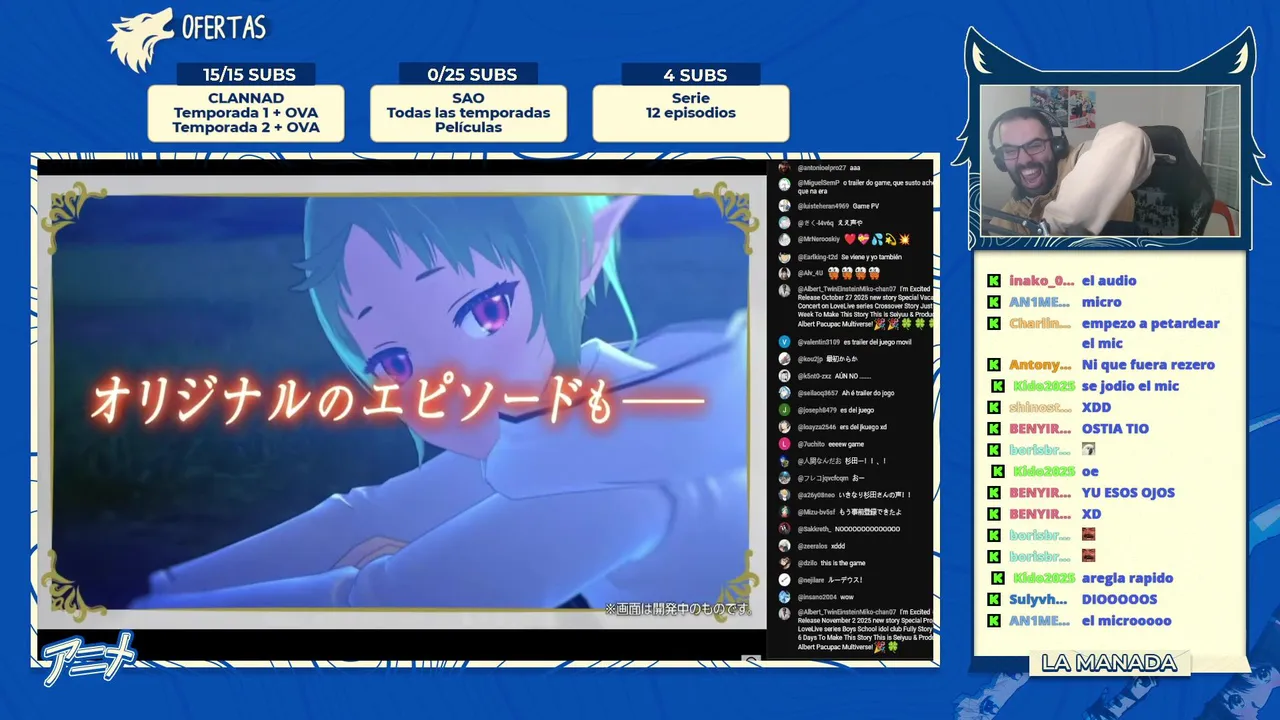The width and height of the screenshot is (1280, 720).
Task: Click avatar of @MrNerooskiy in chat
Action: point(785,240)
